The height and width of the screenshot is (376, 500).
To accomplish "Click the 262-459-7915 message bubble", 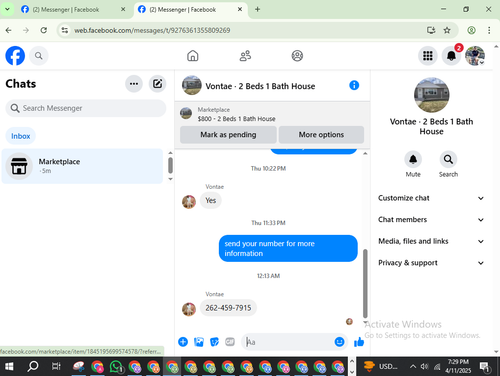I will click(228, 308).
